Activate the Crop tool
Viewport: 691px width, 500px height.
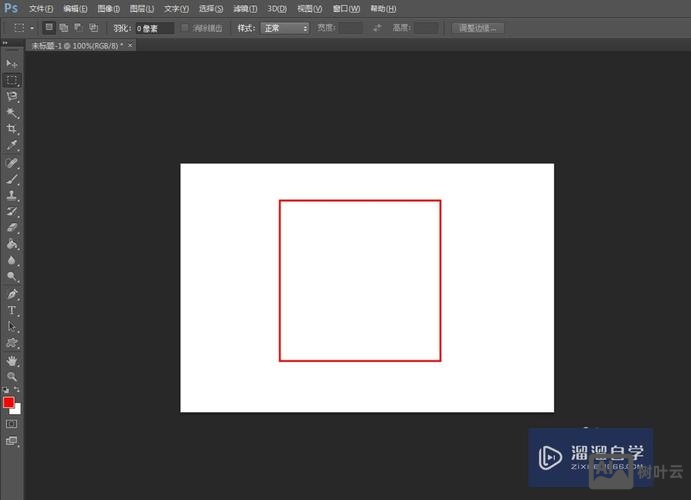[x=12, y=129]
